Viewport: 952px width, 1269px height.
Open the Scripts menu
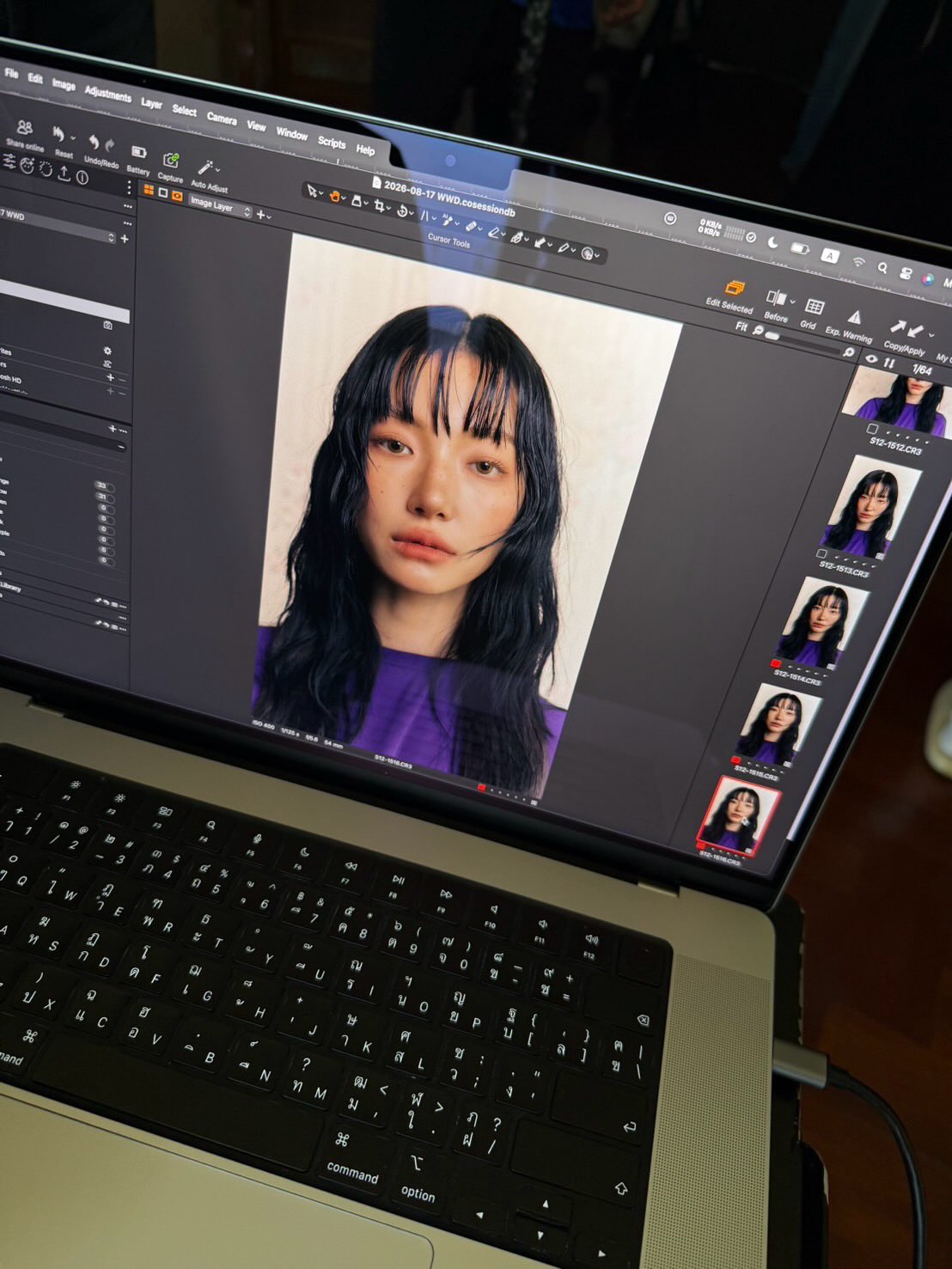pyautogui.click(x=332, y=142)
